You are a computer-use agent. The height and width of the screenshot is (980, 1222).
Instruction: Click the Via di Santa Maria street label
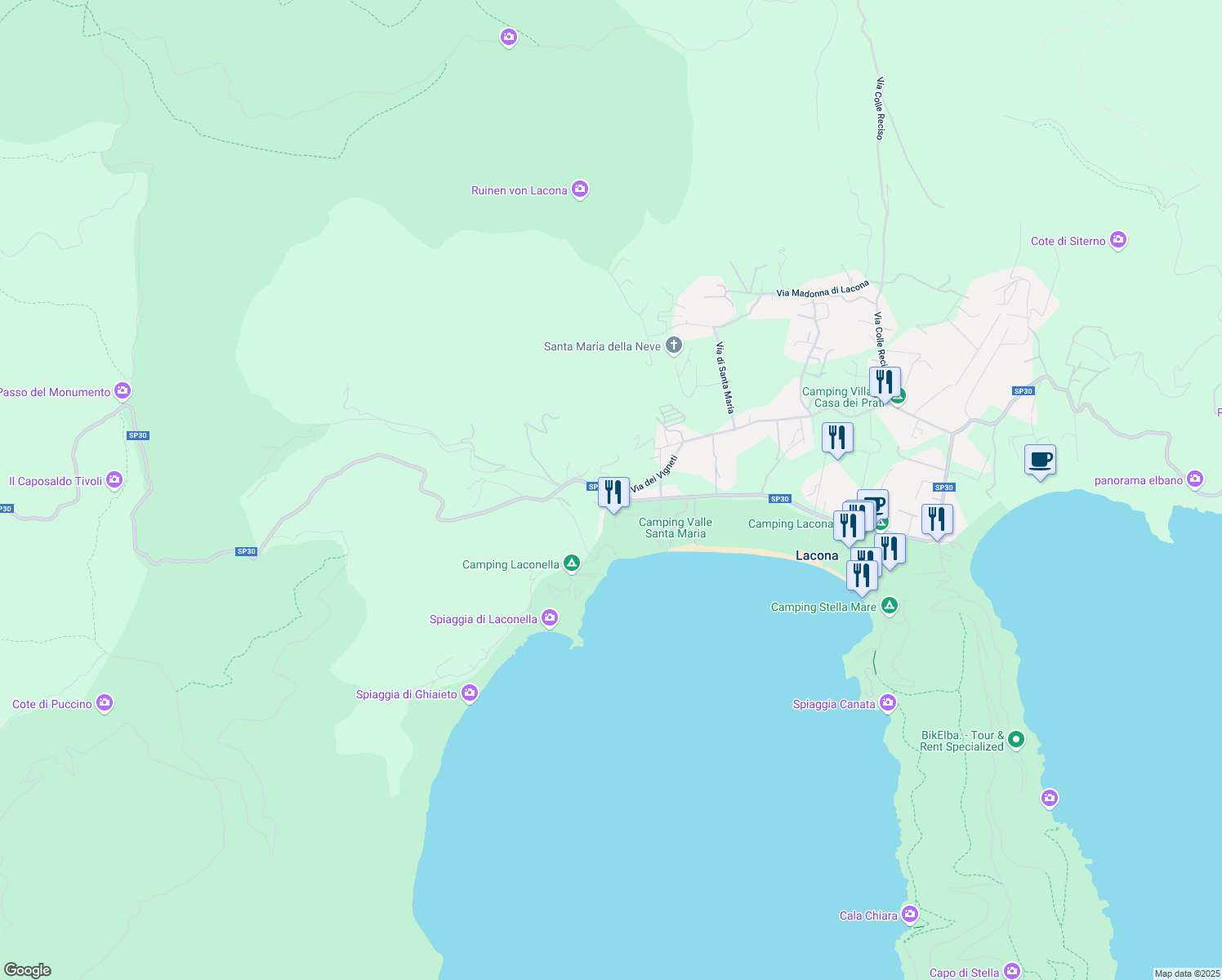pos(725,376)
